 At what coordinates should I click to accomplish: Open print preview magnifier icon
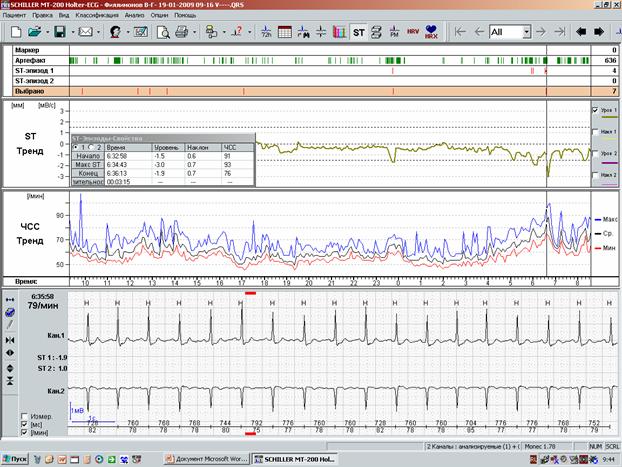point(163,32)
